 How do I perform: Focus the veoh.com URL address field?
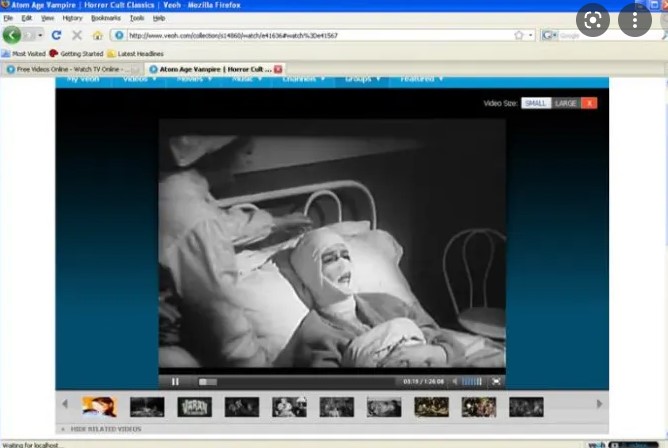320,35
